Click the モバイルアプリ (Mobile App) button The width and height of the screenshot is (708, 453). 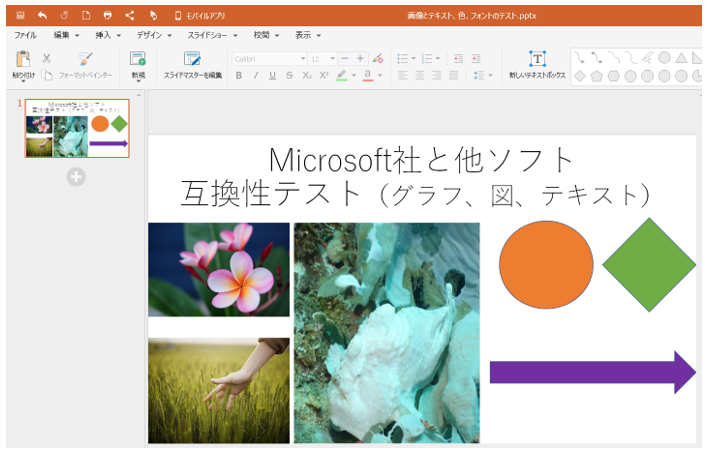[x=199, y=16]
